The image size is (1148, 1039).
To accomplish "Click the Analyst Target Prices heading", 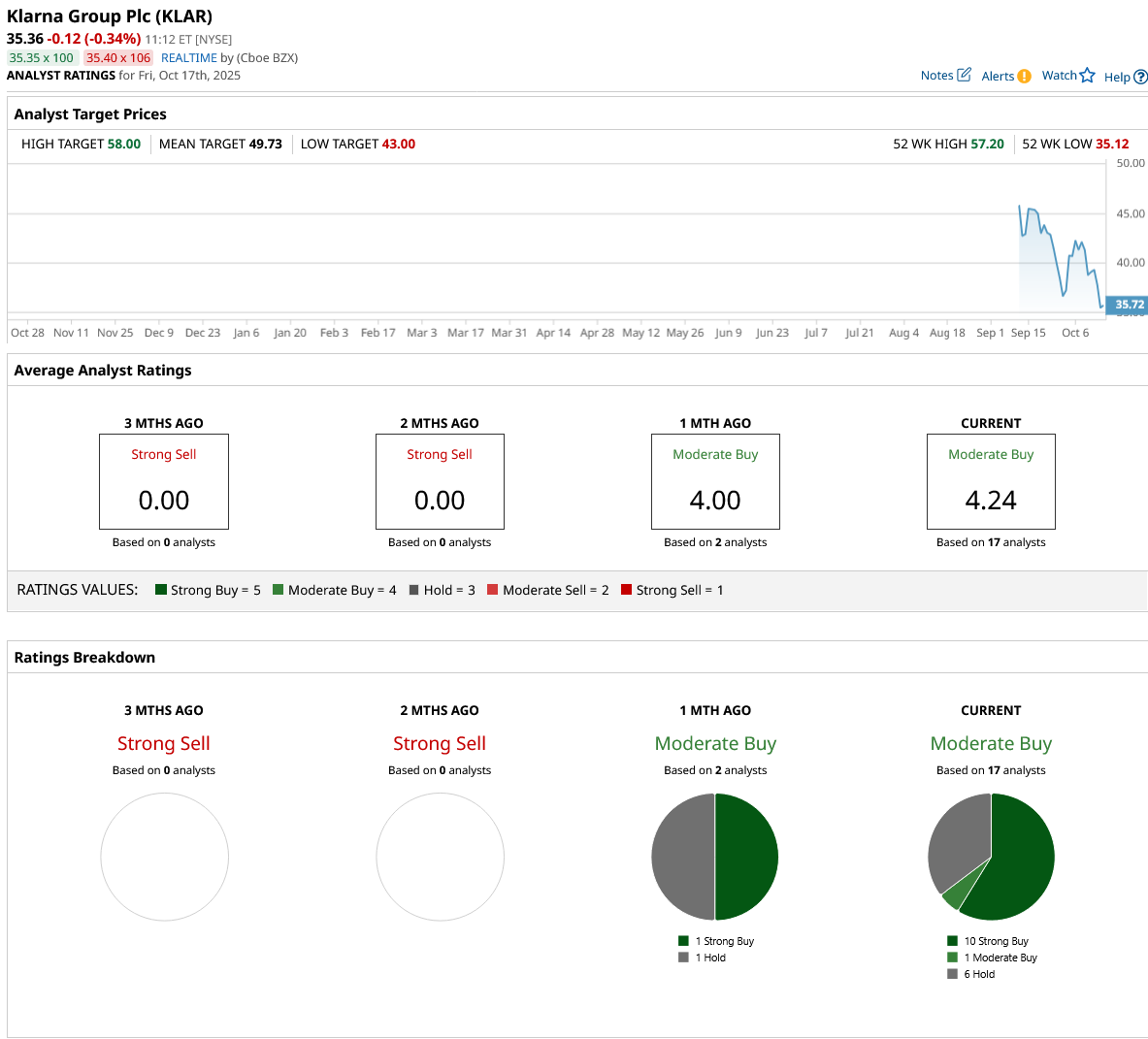I will point(90,114).
